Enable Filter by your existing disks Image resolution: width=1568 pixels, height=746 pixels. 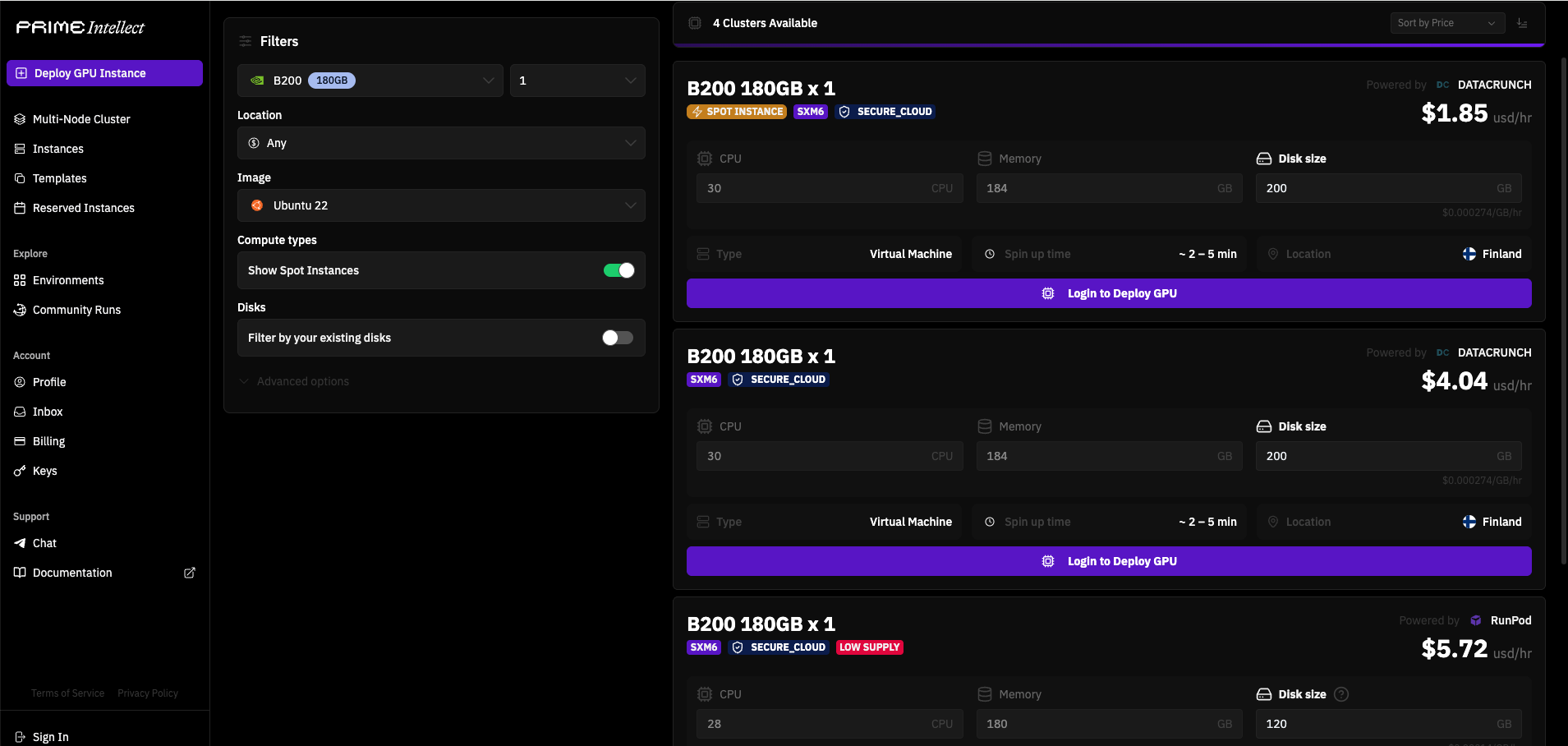(x=617, y=338)
